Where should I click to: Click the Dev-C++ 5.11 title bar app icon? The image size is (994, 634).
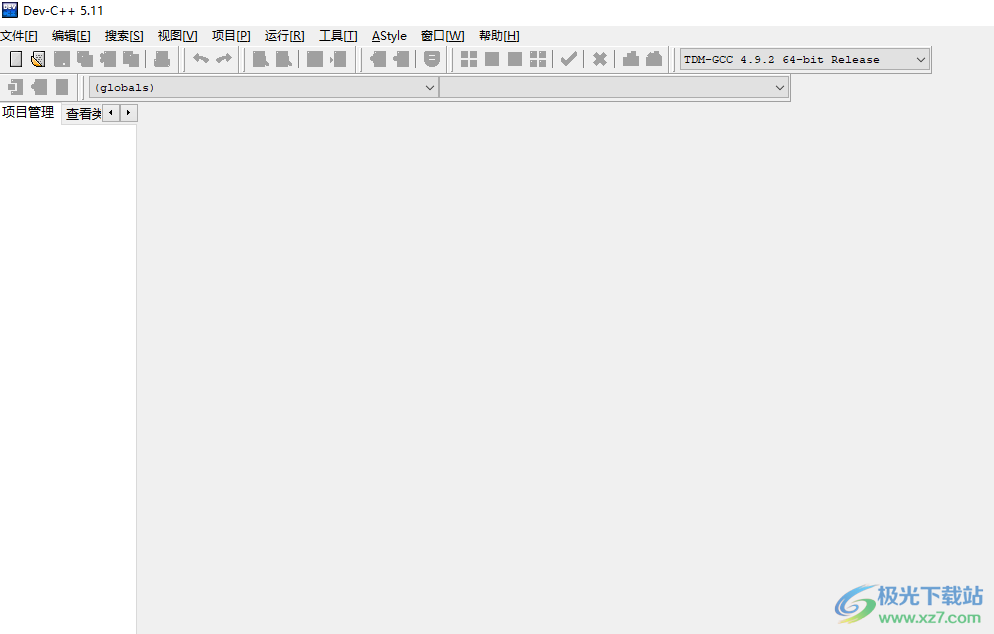[10, 10]
